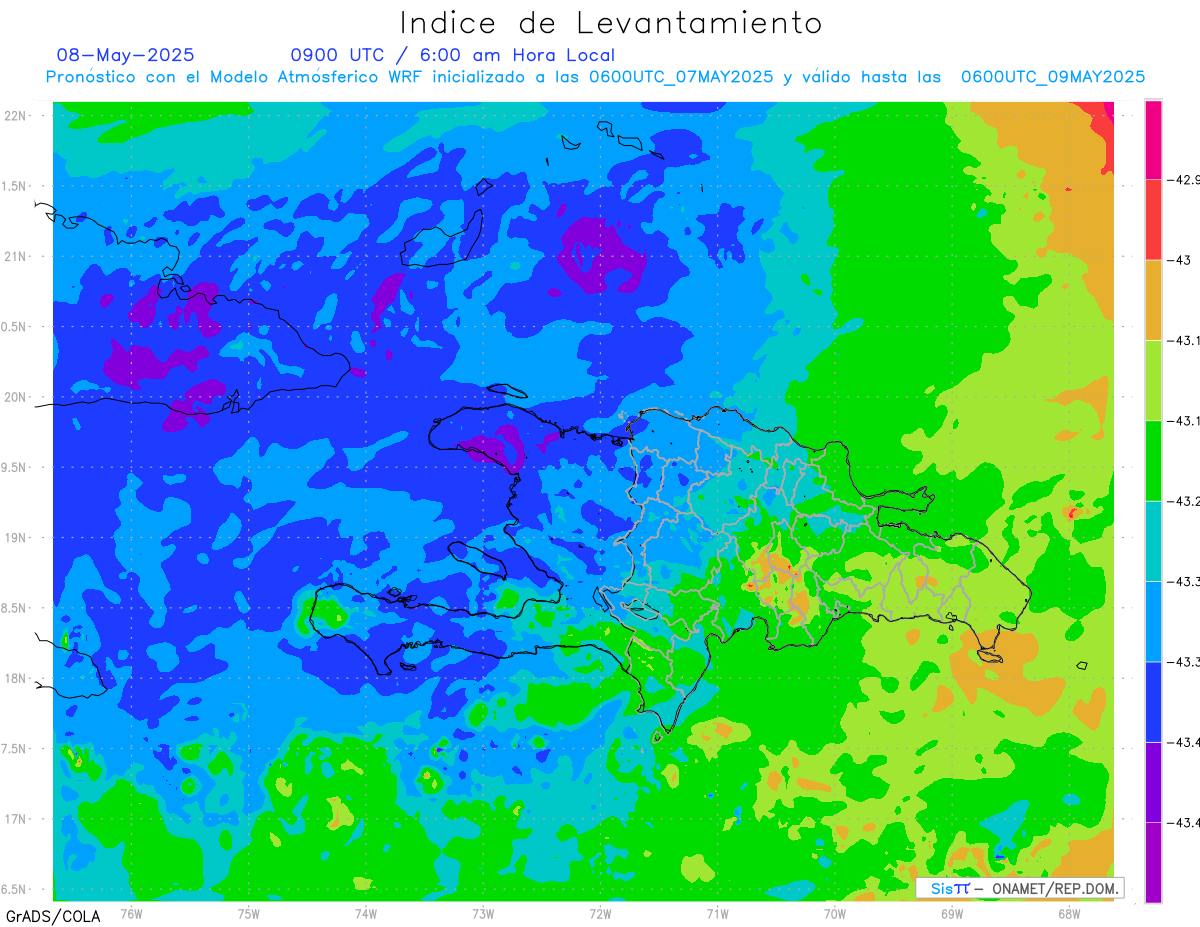The image size is (1200, 927).
Task: Click the 17N latitude label
Action: click(17, 819)
